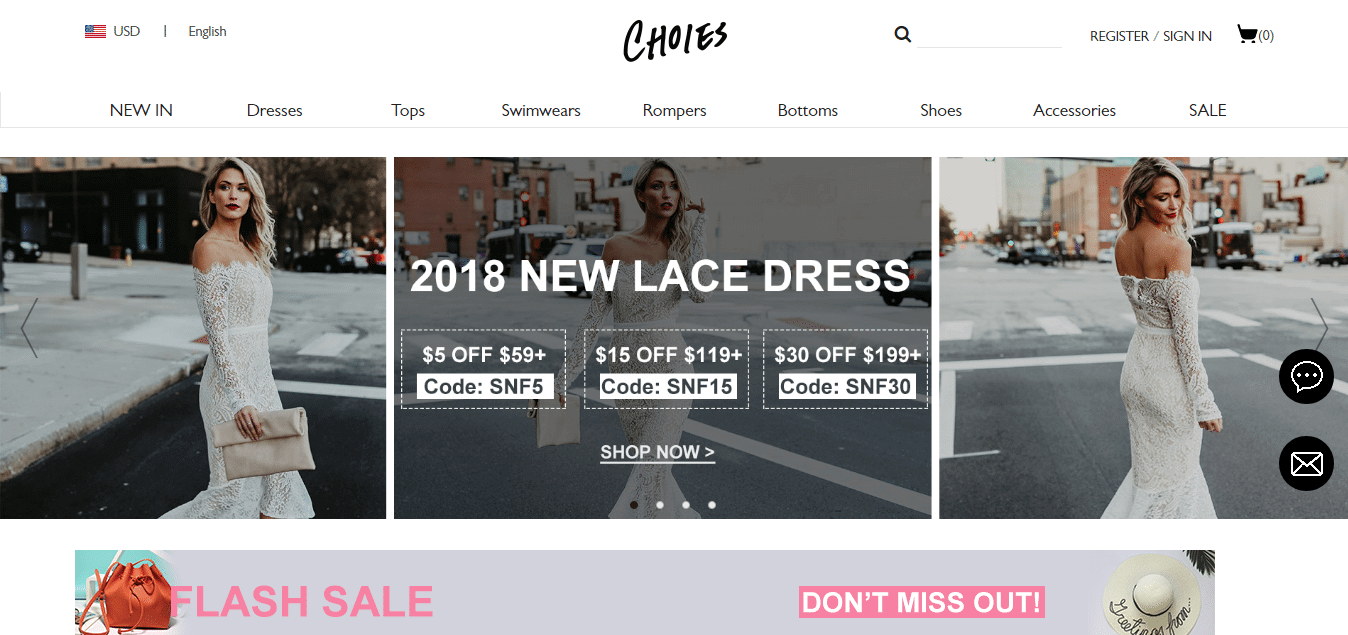
Task: Click the search input field
Action: 989,35
